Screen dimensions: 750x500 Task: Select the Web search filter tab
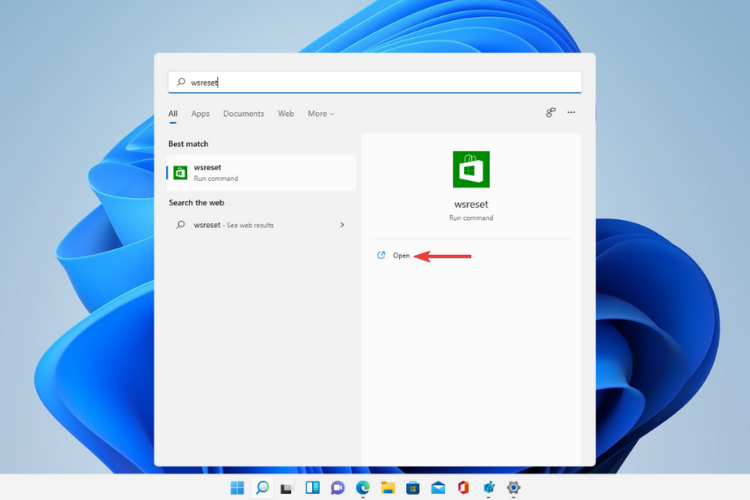(x=286, y=114)
